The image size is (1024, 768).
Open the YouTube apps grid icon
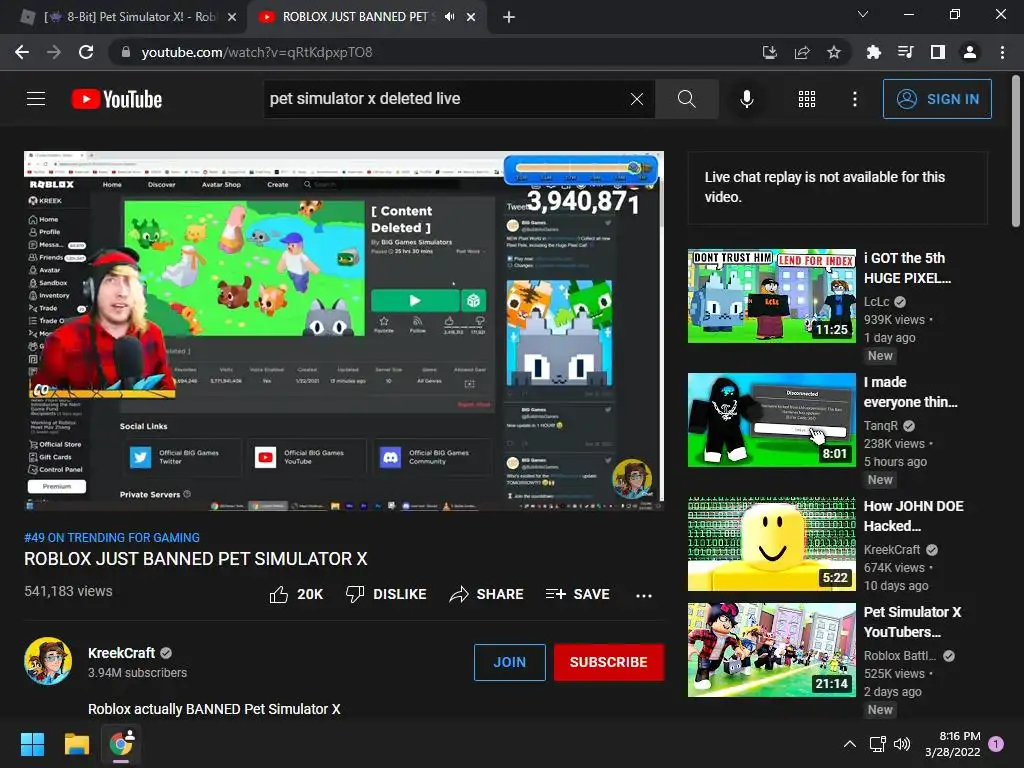click(x=807, y=99)
